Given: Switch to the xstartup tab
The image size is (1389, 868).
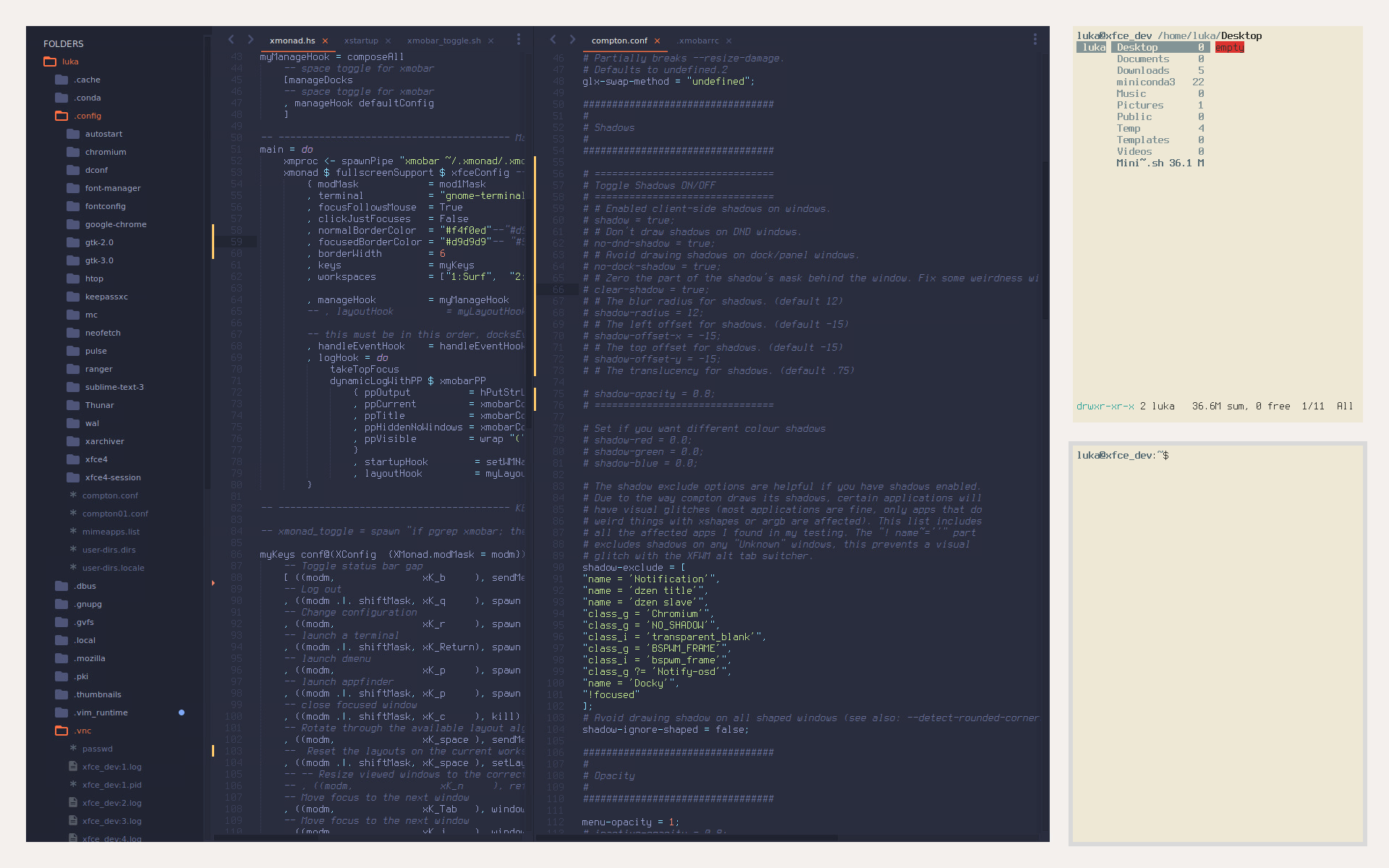Looking at the screenshot, I should click(361, 41).
